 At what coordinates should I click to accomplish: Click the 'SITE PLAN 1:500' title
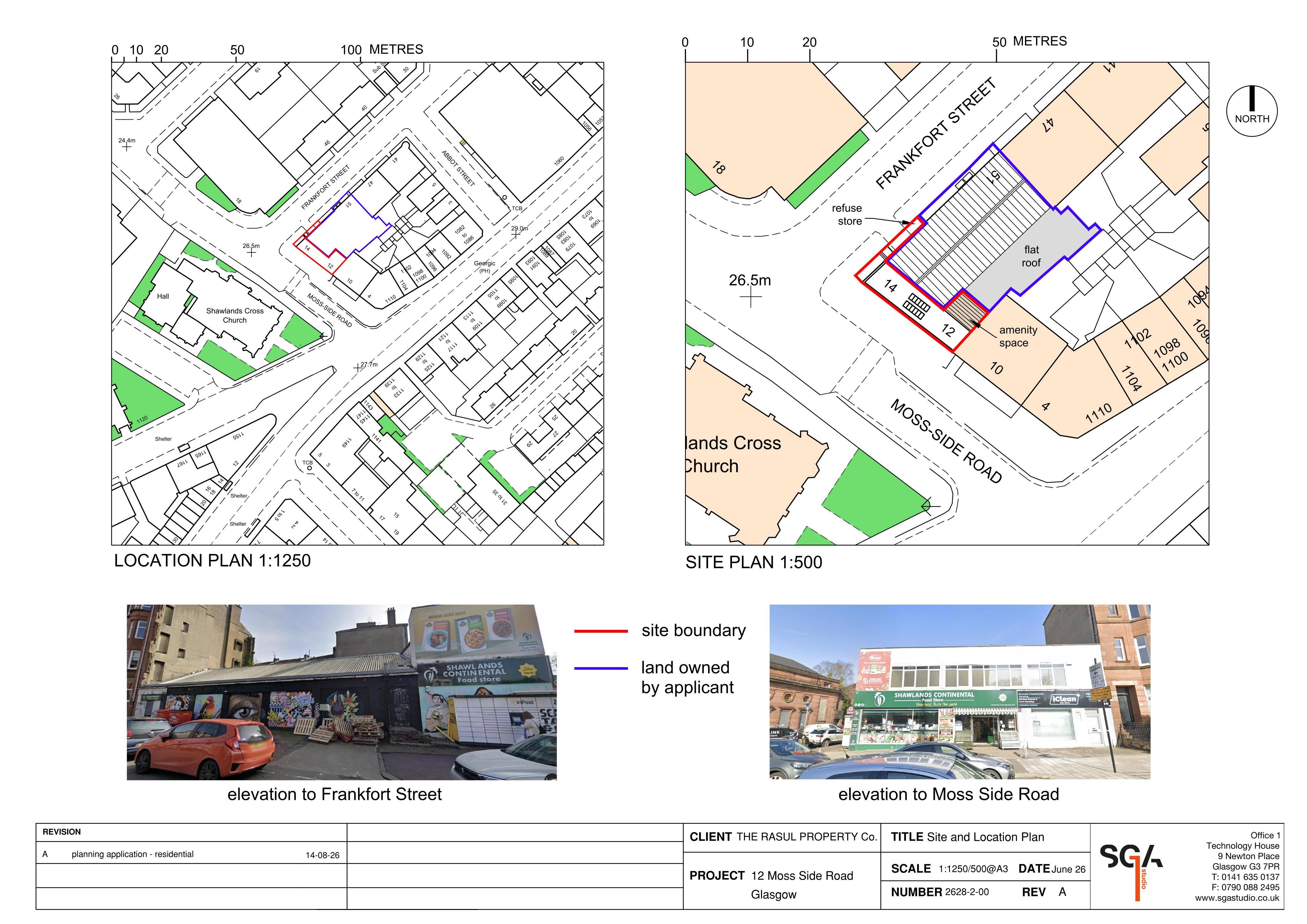coord(754,563)
